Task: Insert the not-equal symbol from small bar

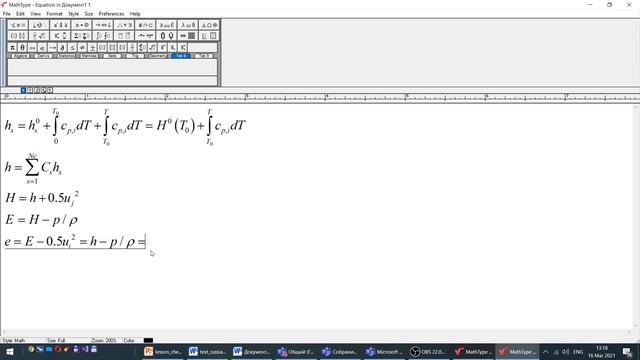Action: point(82,48)
